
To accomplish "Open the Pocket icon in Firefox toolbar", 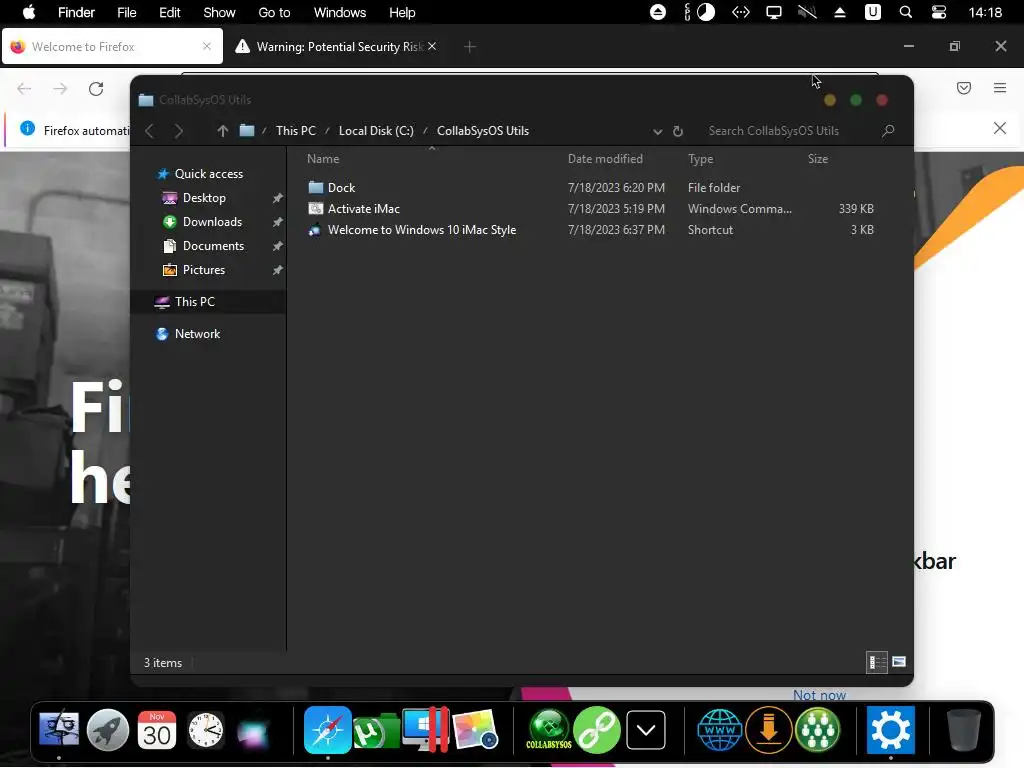I will (x=964, y=88).
